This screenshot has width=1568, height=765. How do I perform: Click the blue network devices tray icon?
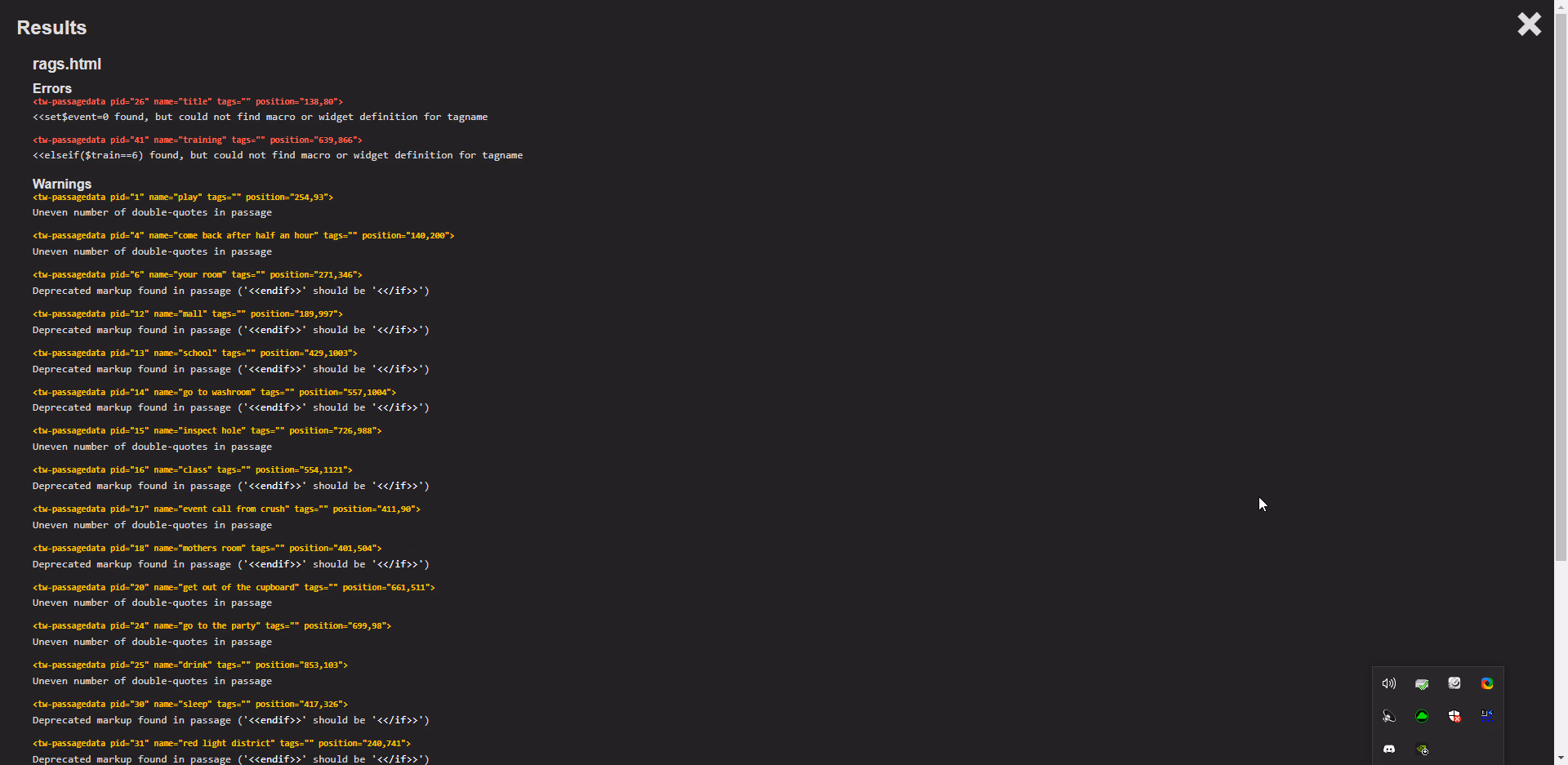[x=1487, y=715]
